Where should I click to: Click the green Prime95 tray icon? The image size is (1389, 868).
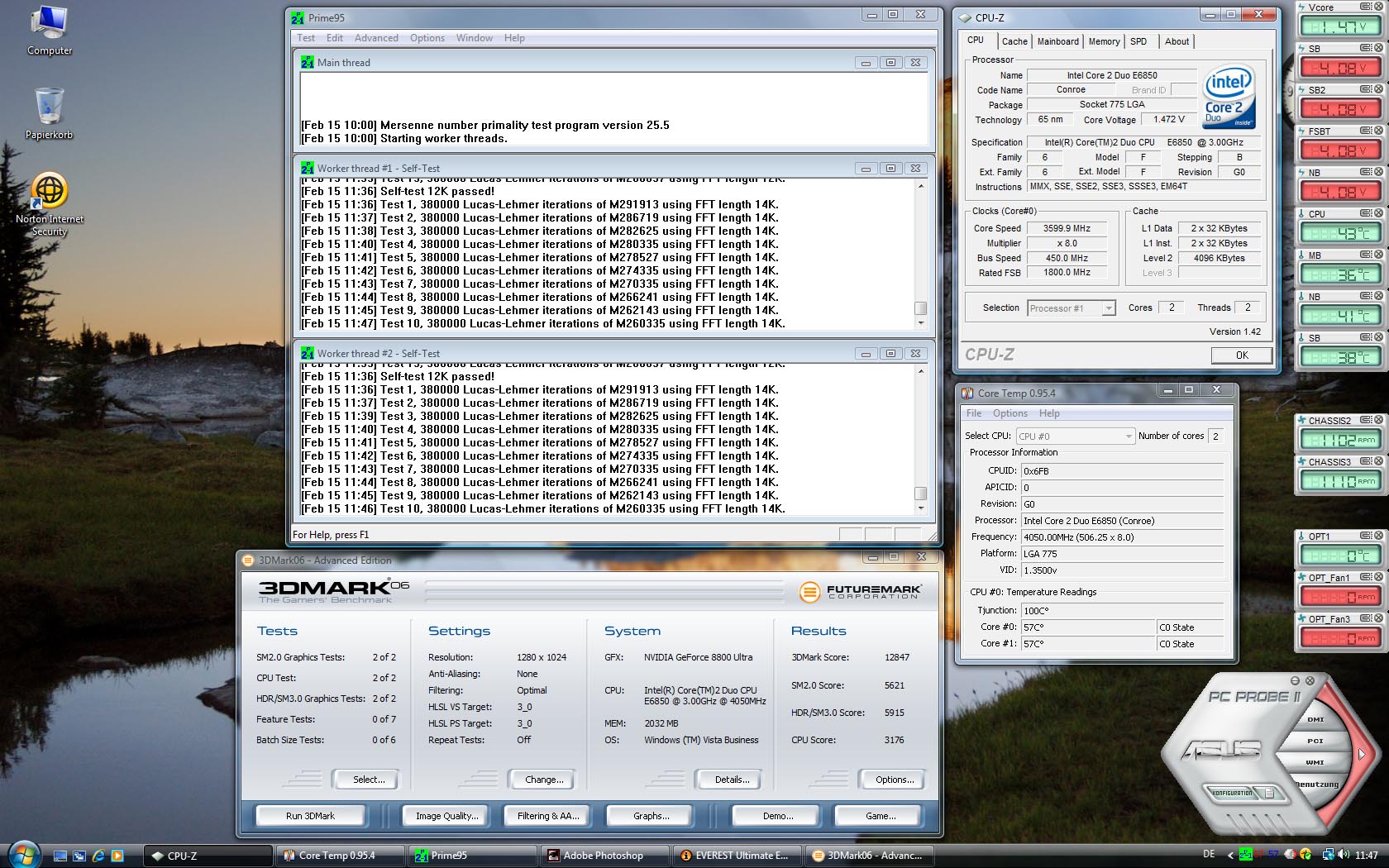click(x=1246, y=855)
